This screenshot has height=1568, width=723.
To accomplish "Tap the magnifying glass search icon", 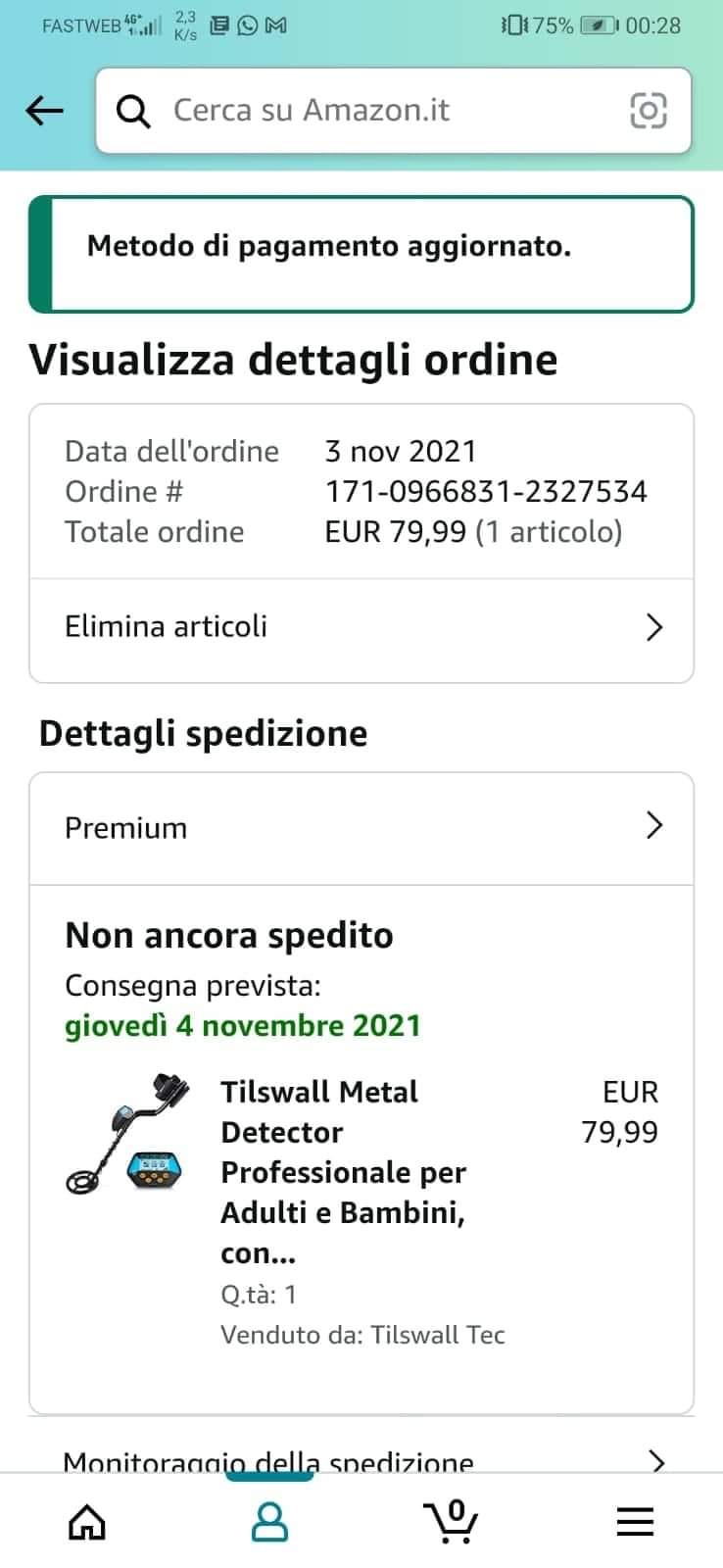I will (x=133, y=111).
